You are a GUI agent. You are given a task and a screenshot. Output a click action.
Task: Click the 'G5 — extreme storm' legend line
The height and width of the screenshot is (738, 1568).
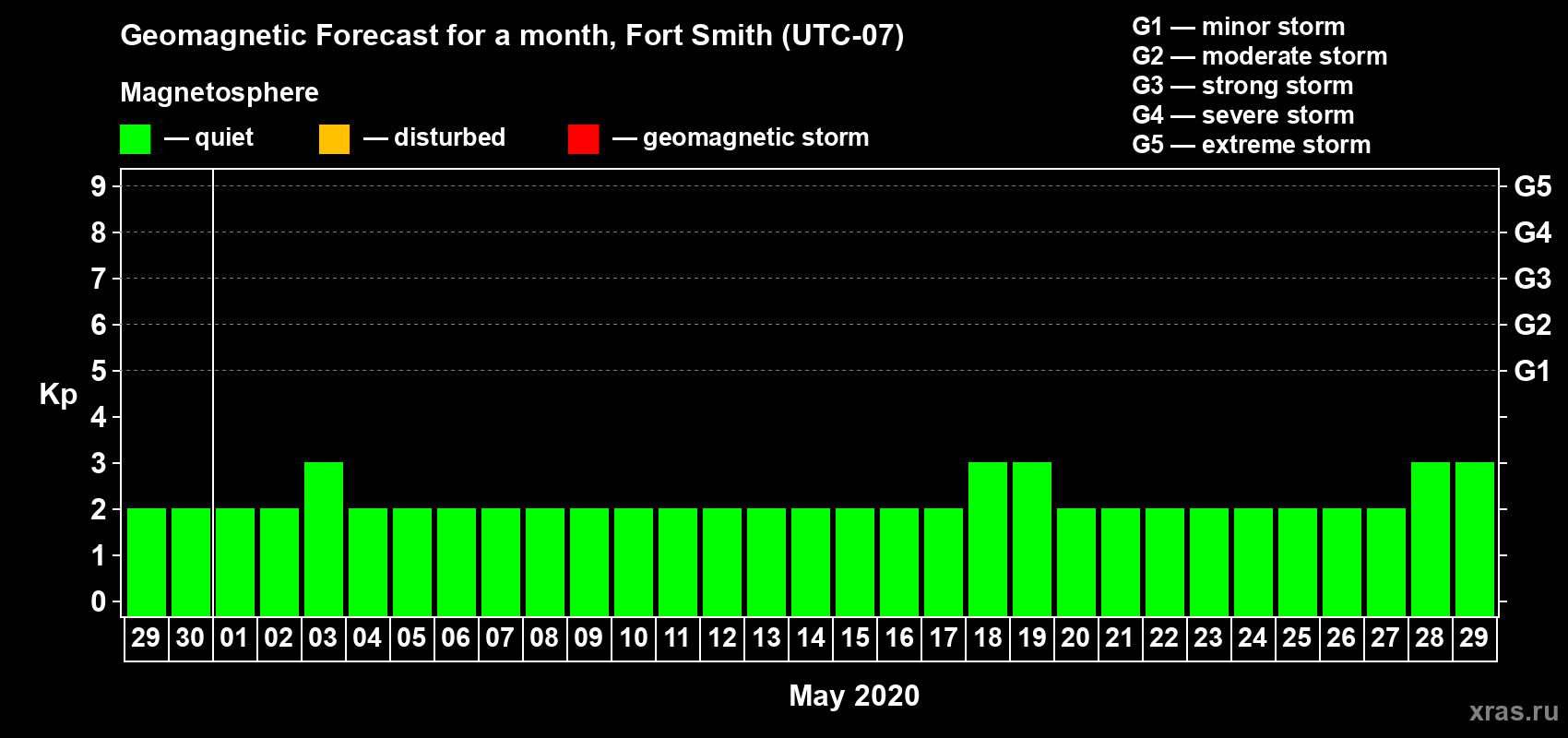1251,145
